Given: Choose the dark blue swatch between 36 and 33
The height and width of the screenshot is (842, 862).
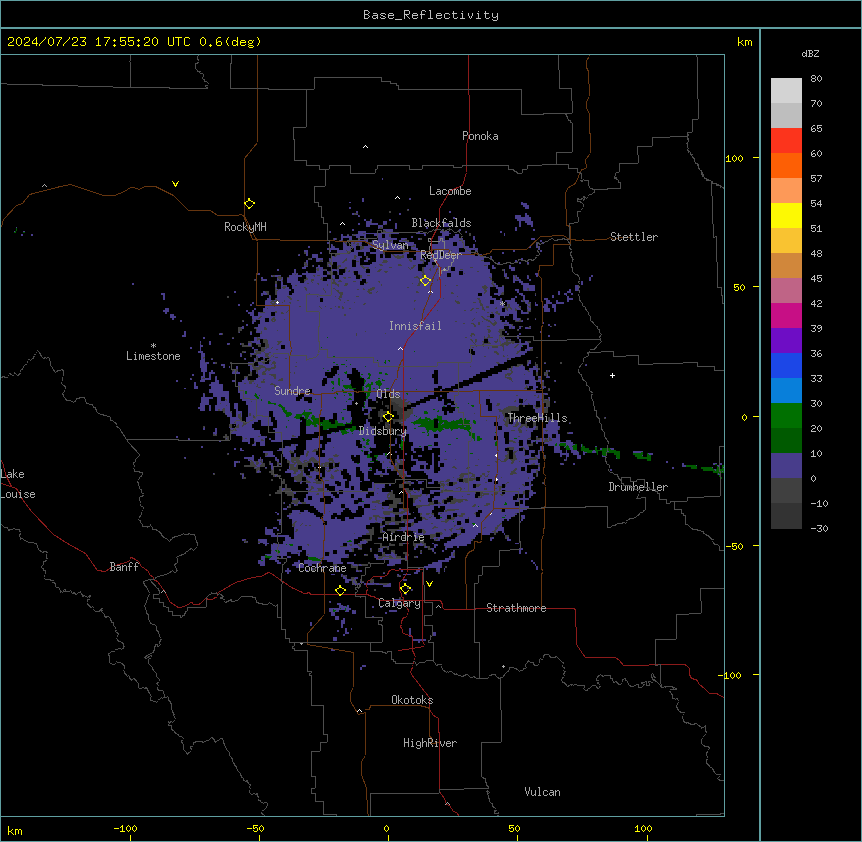Looking at the screenshot, I should (786, 365).
